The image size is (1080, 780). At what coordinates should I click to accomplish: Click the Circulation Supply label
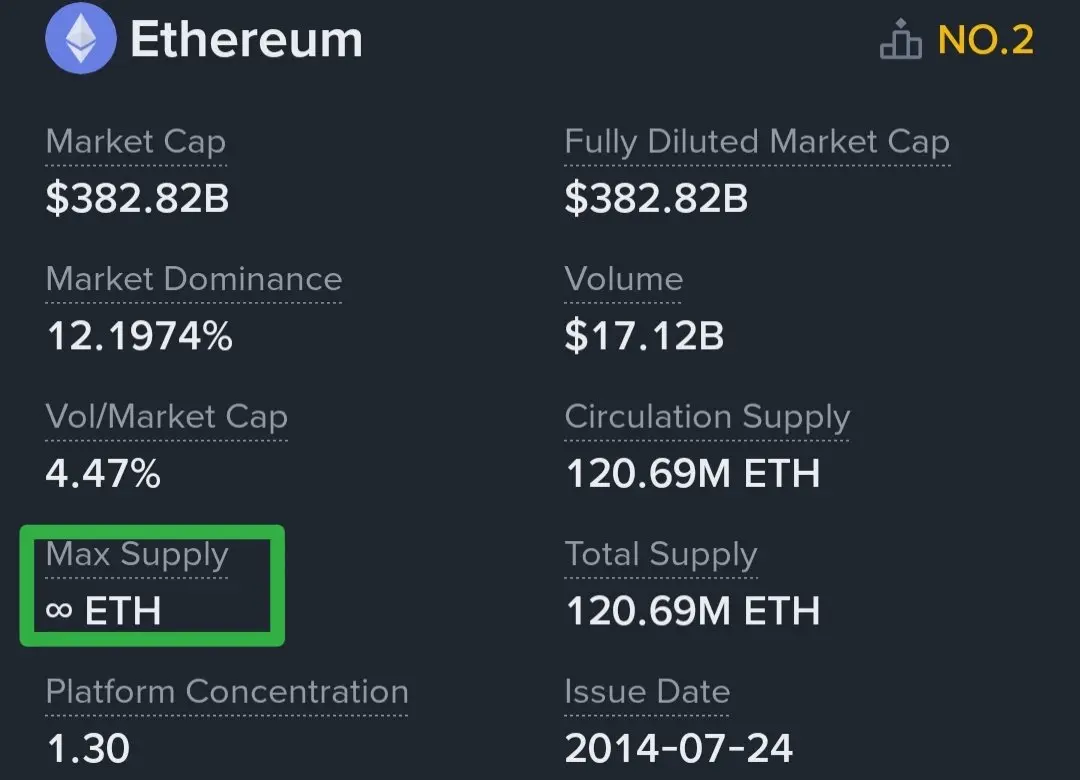(707, 417)
